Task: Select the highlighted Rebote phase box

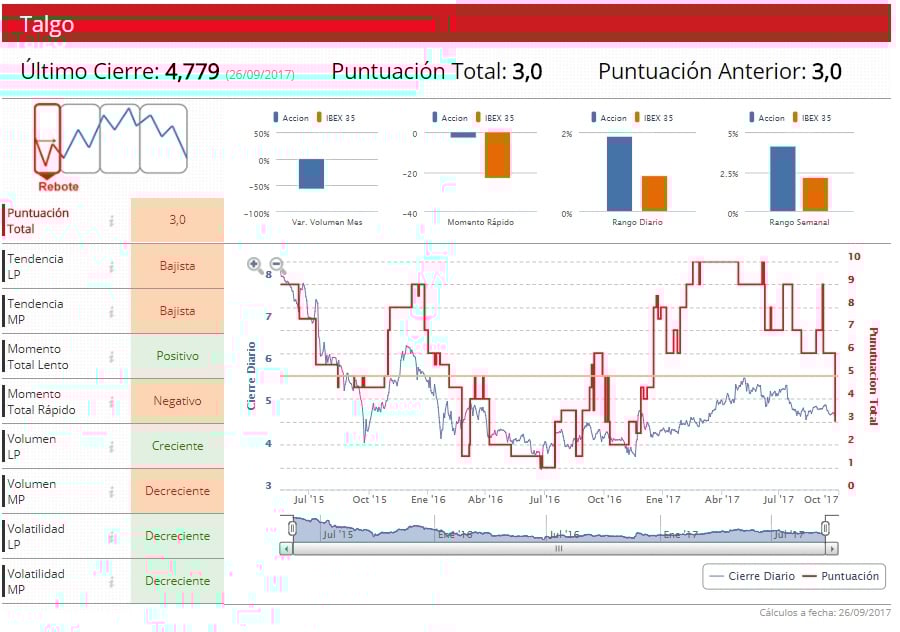Action: (x=47, y=138)
